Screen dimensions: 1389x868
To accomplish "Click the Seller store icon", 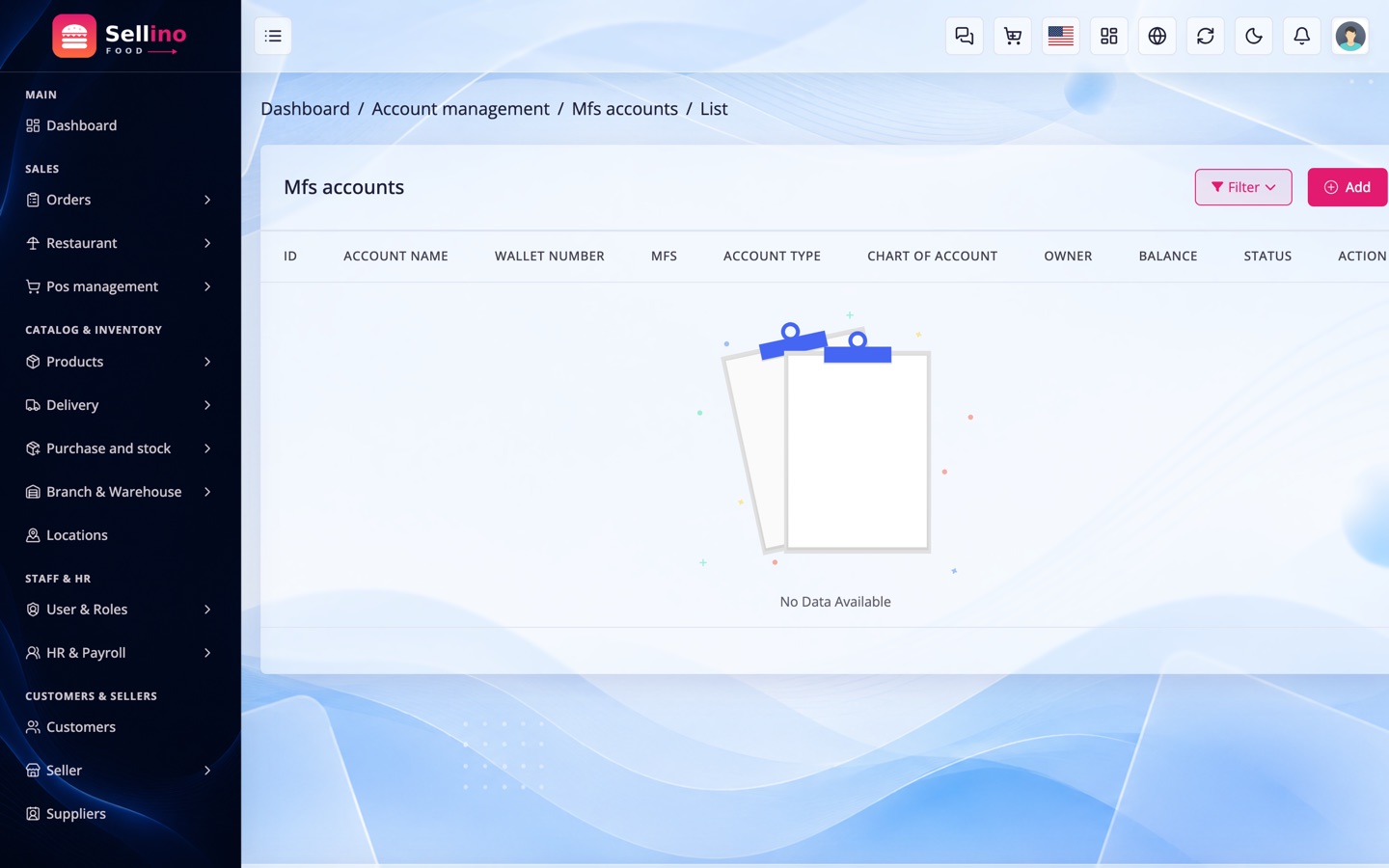I will click(33, 771).
